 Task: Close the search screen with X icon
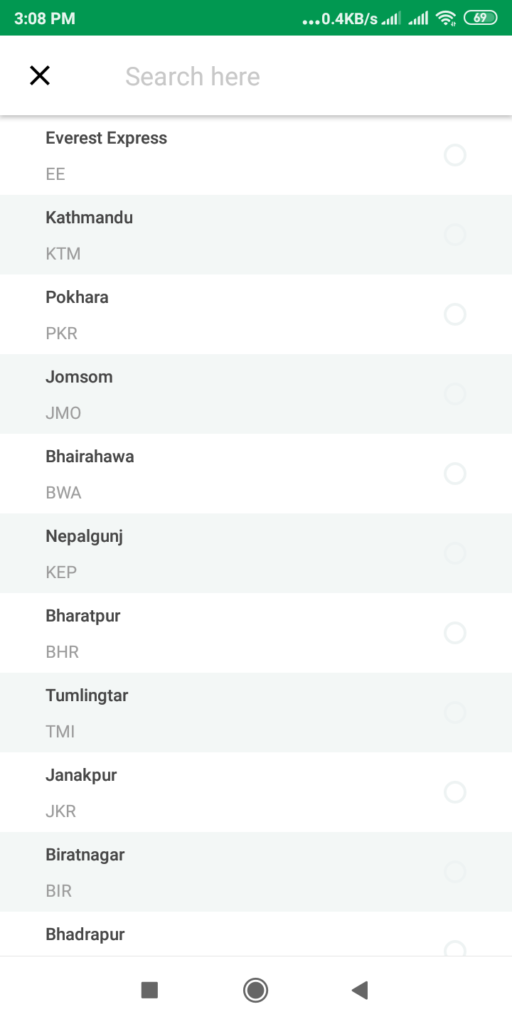point(40,76)
